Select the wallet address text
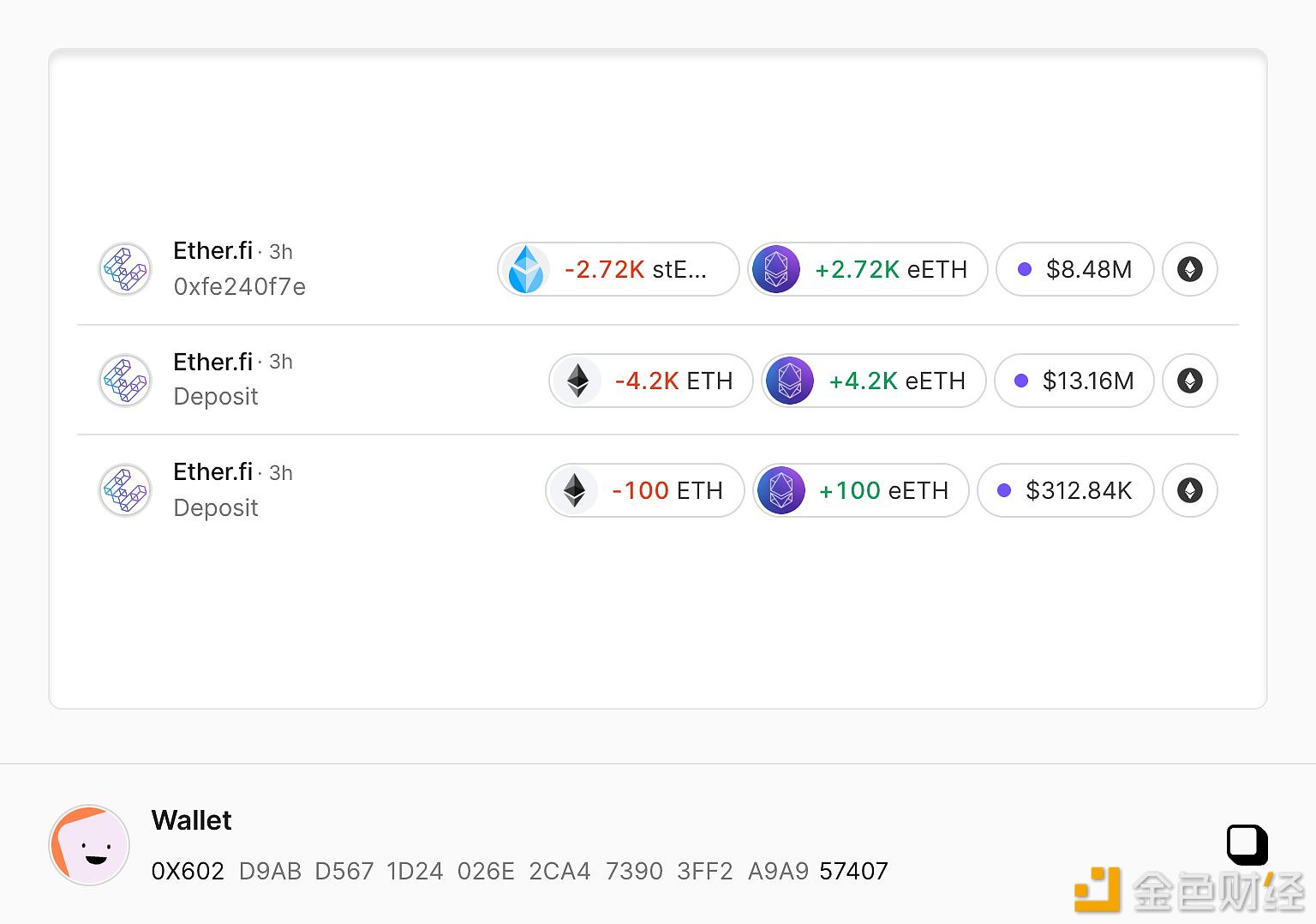Screen dimensions: 1316x924 coord(519,871)
